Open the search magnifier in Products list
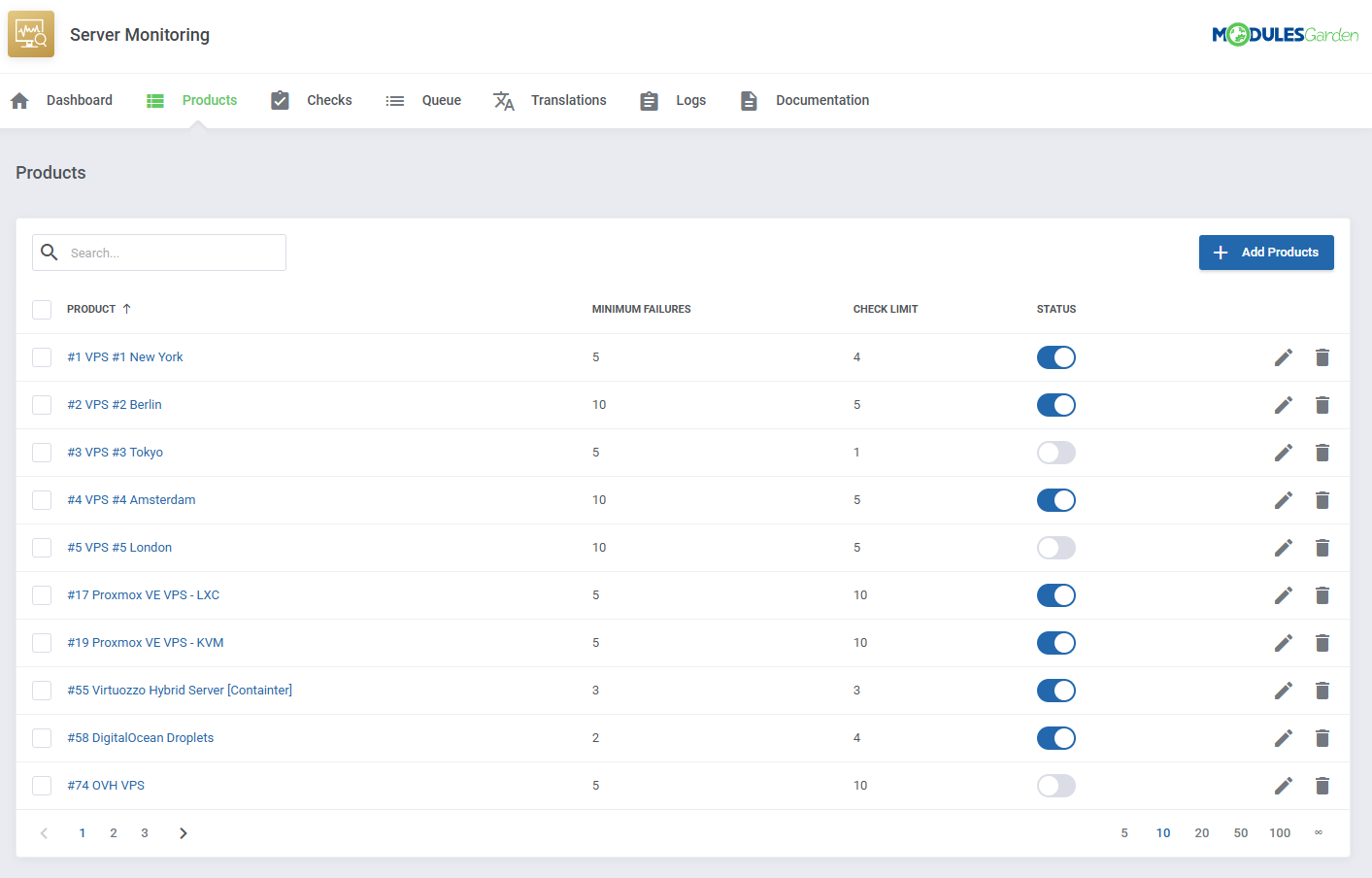 coord(49,252)
